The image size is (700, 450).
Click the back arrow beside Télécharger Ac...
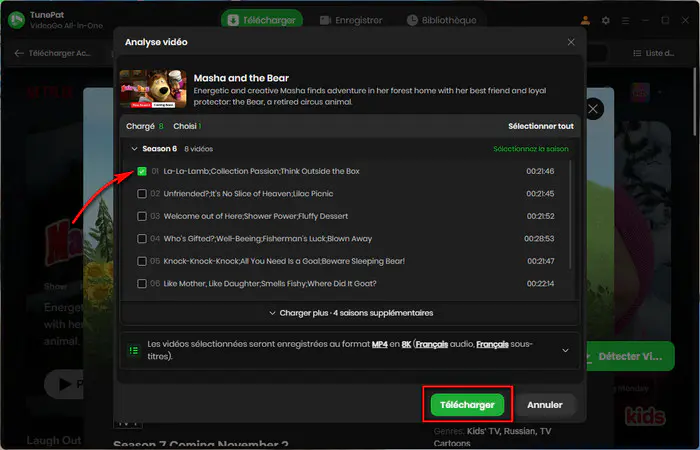[x=19, y=53]
